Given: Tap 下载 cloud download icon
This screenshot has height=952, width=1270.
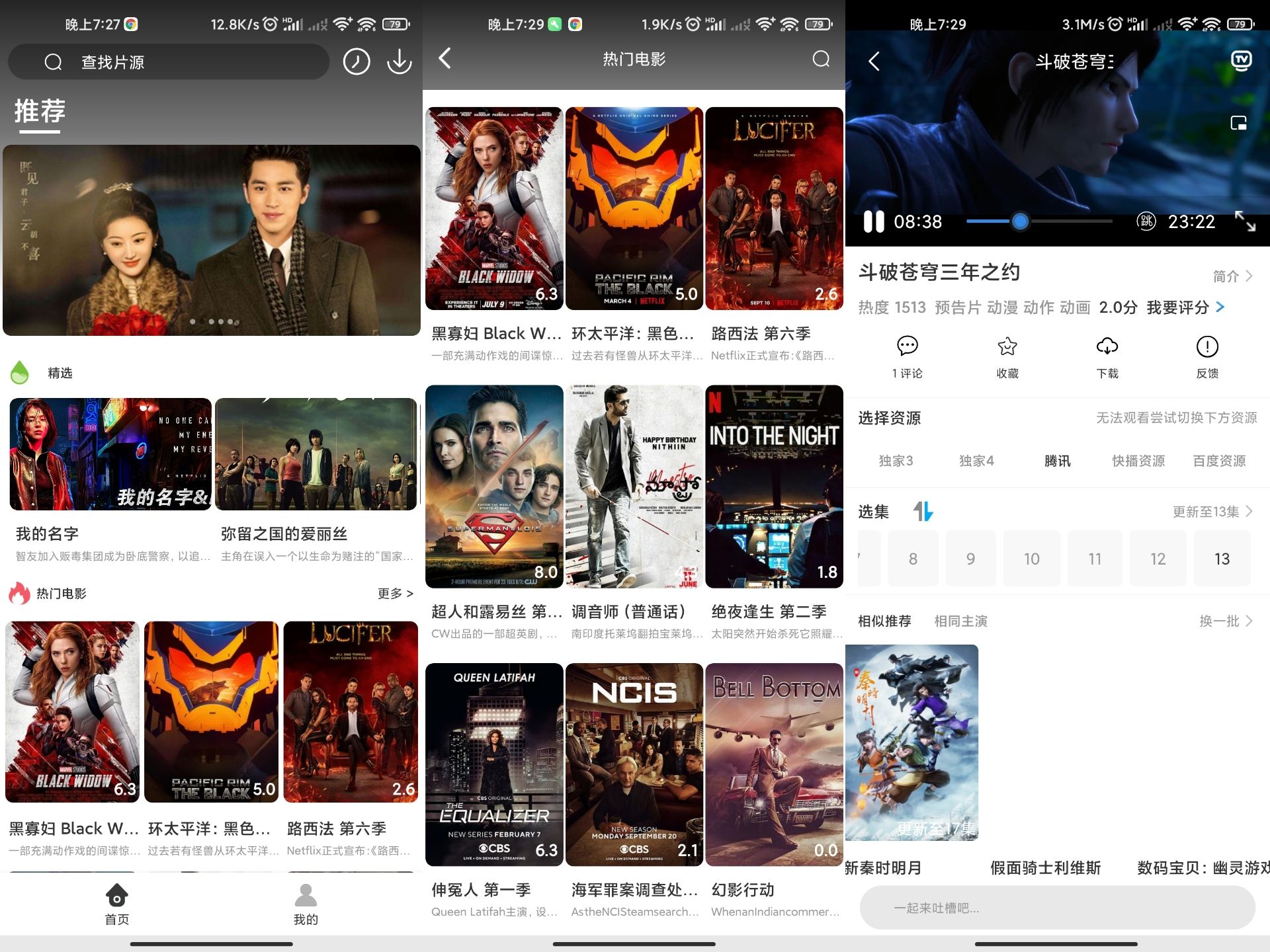Looking at the screenshot, I should (x=1107, y=346).
